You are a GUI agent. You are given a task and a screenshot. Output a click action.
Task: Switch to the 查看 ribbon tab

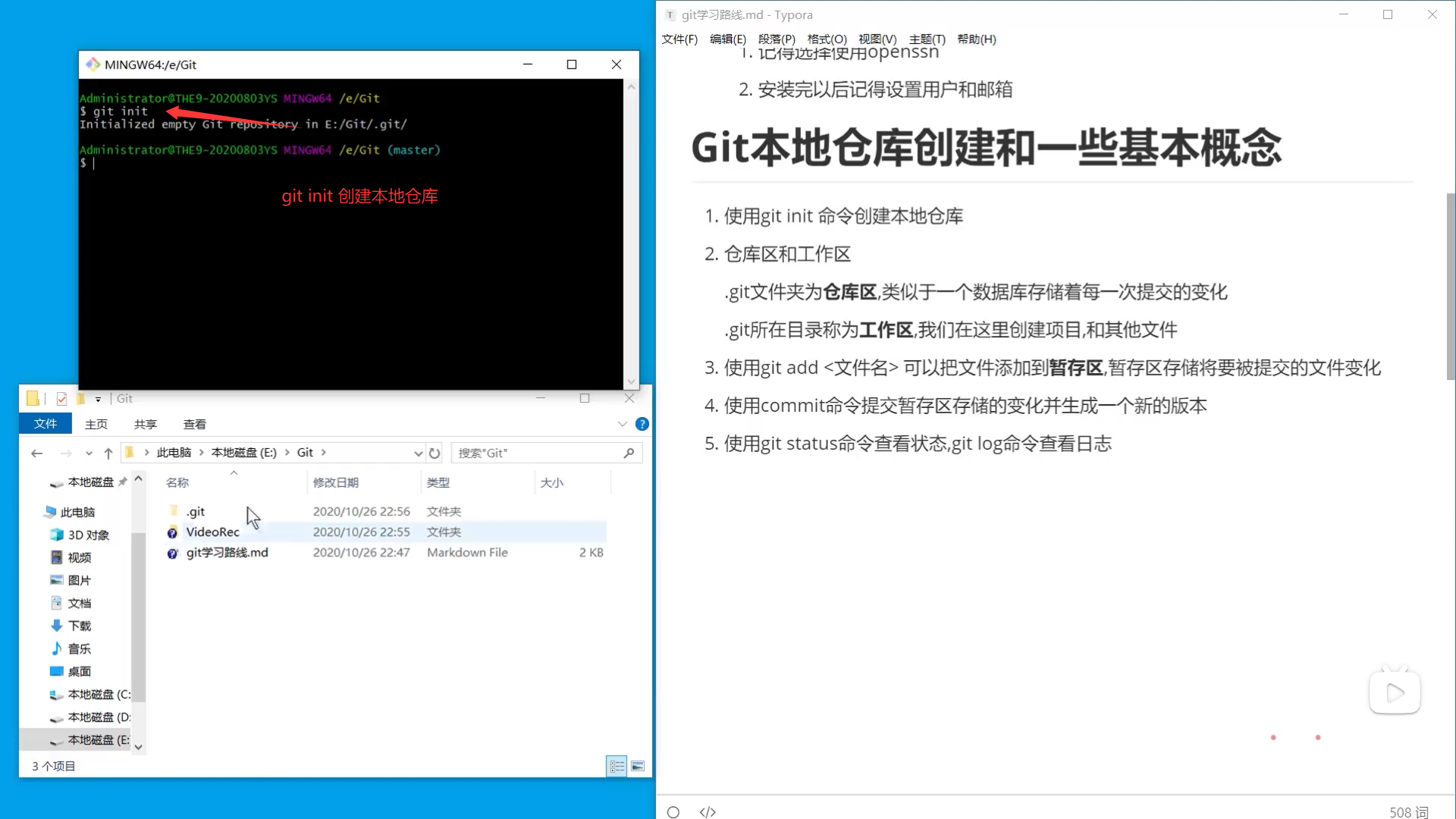click(194, 424)
